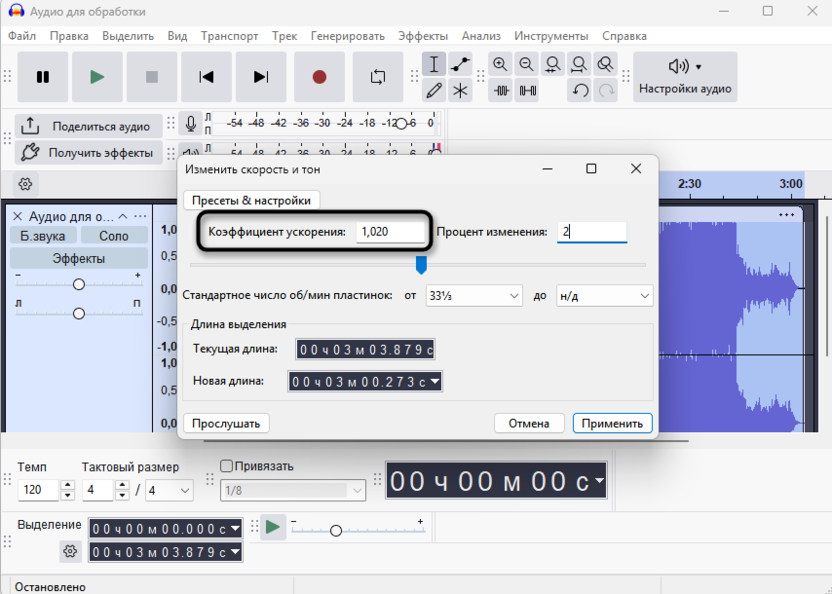
Task: Enable the loop playback button
Action: click(x=377, y=77)
